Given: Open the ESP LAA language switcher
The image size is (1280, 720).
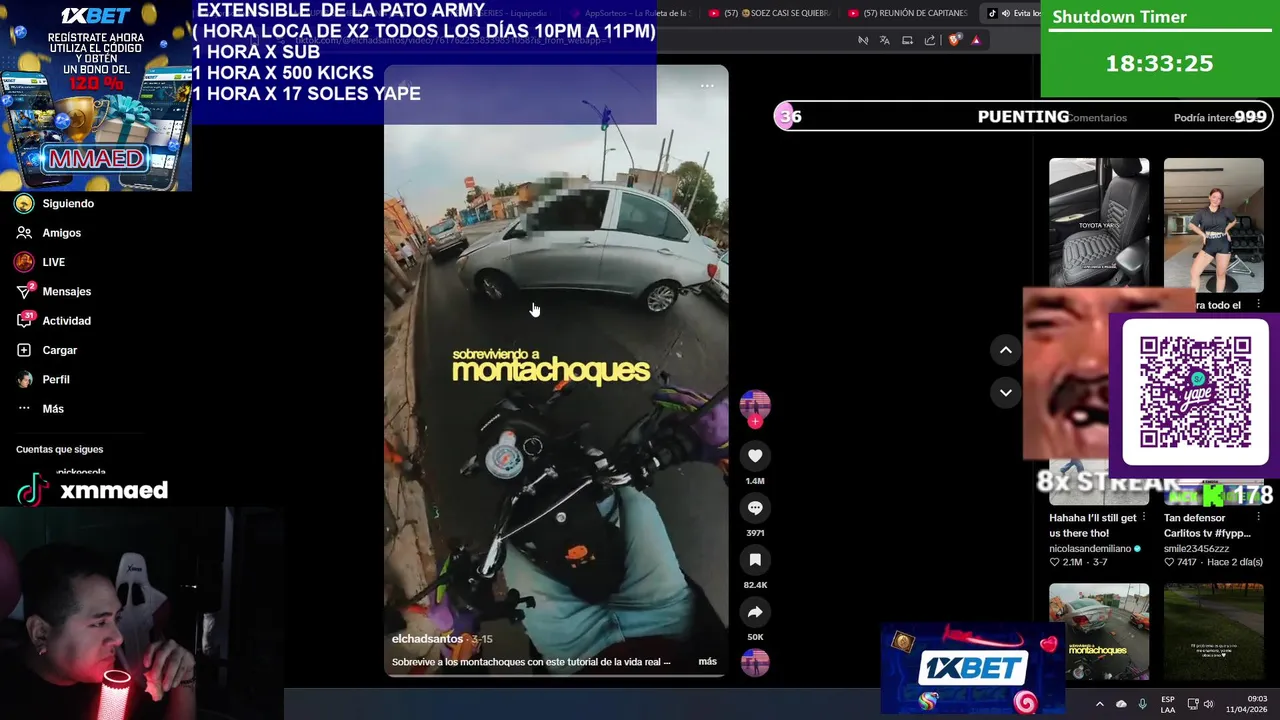Looking at the screenshot, I should (1168, 704).
